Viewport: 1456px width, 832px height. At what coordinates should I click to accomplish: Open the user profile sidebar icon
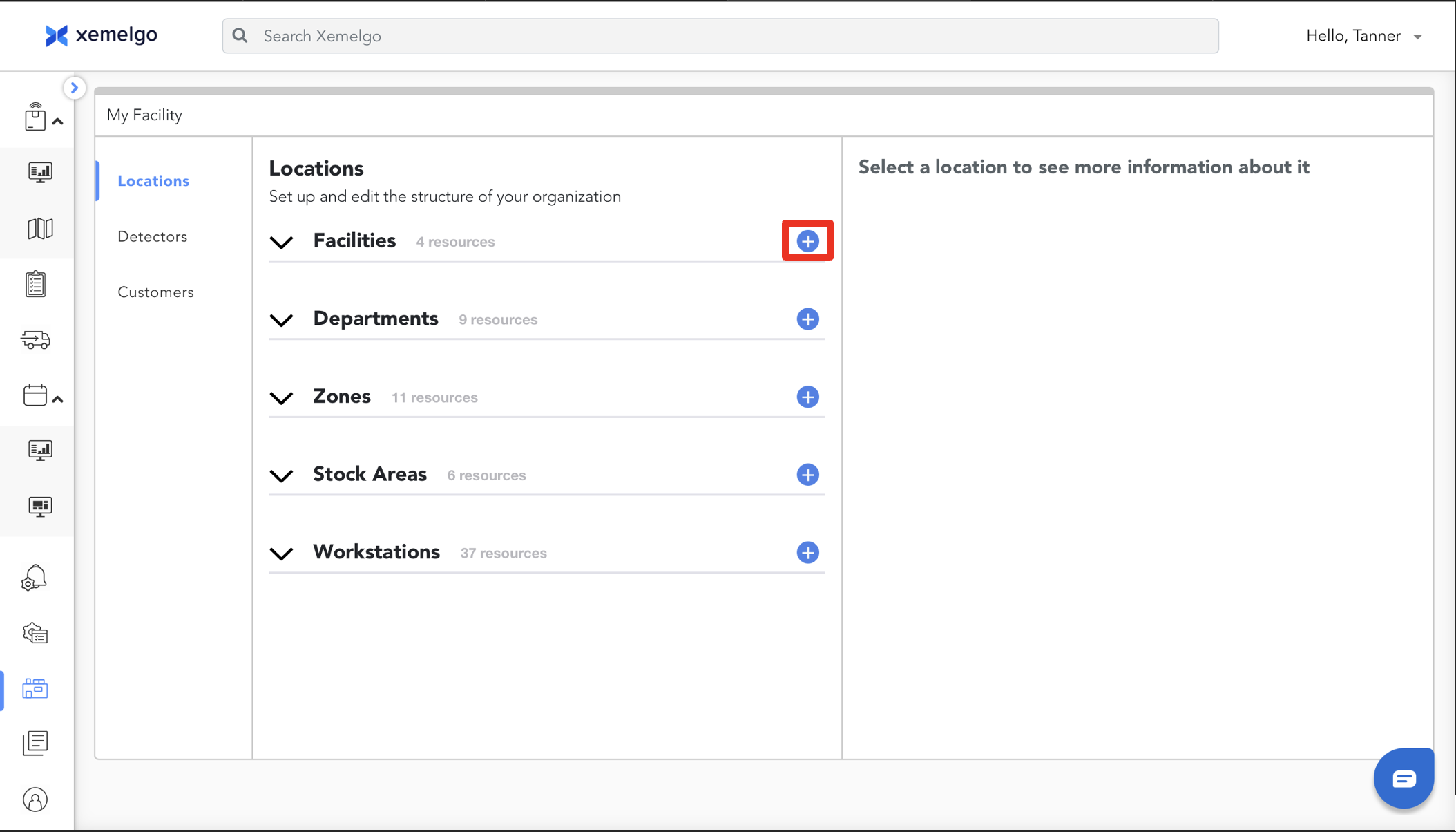tap(35, 800)
